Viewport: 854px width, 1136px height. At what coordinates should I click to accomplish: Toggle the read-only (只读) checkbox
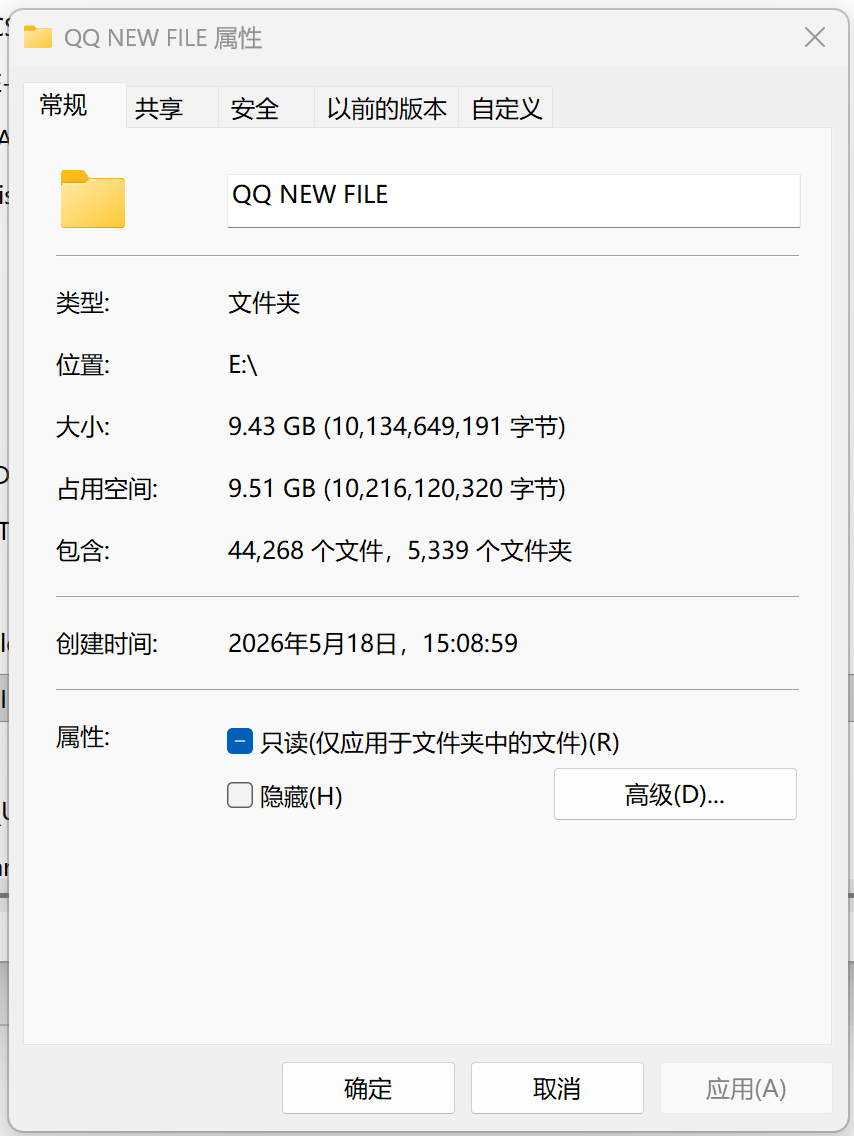click(240, 741)
